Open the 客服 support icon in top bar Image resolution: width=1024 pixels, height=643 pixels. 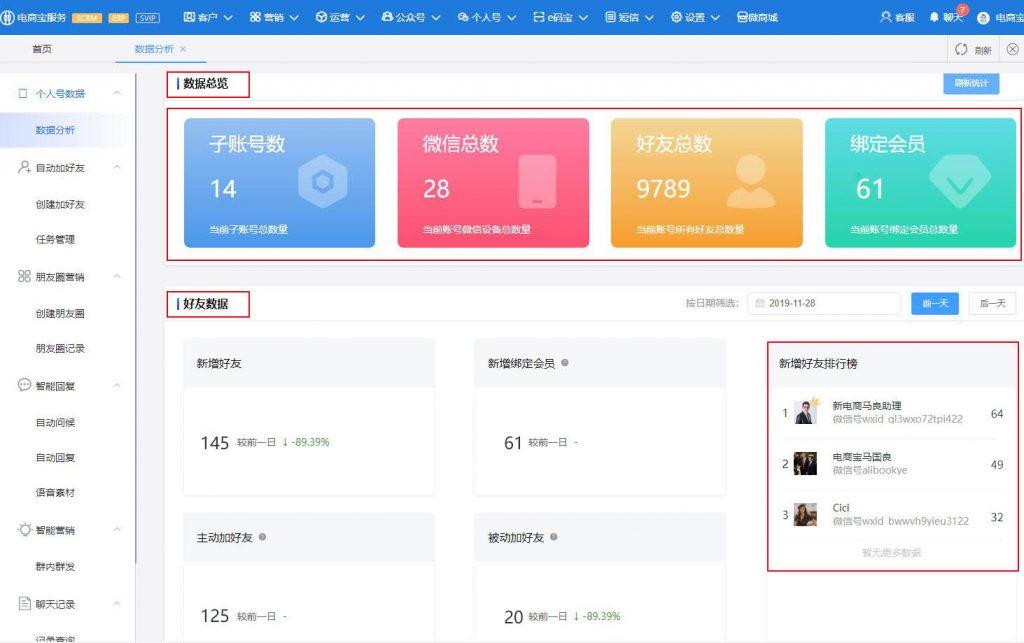[x=886, y=17]
